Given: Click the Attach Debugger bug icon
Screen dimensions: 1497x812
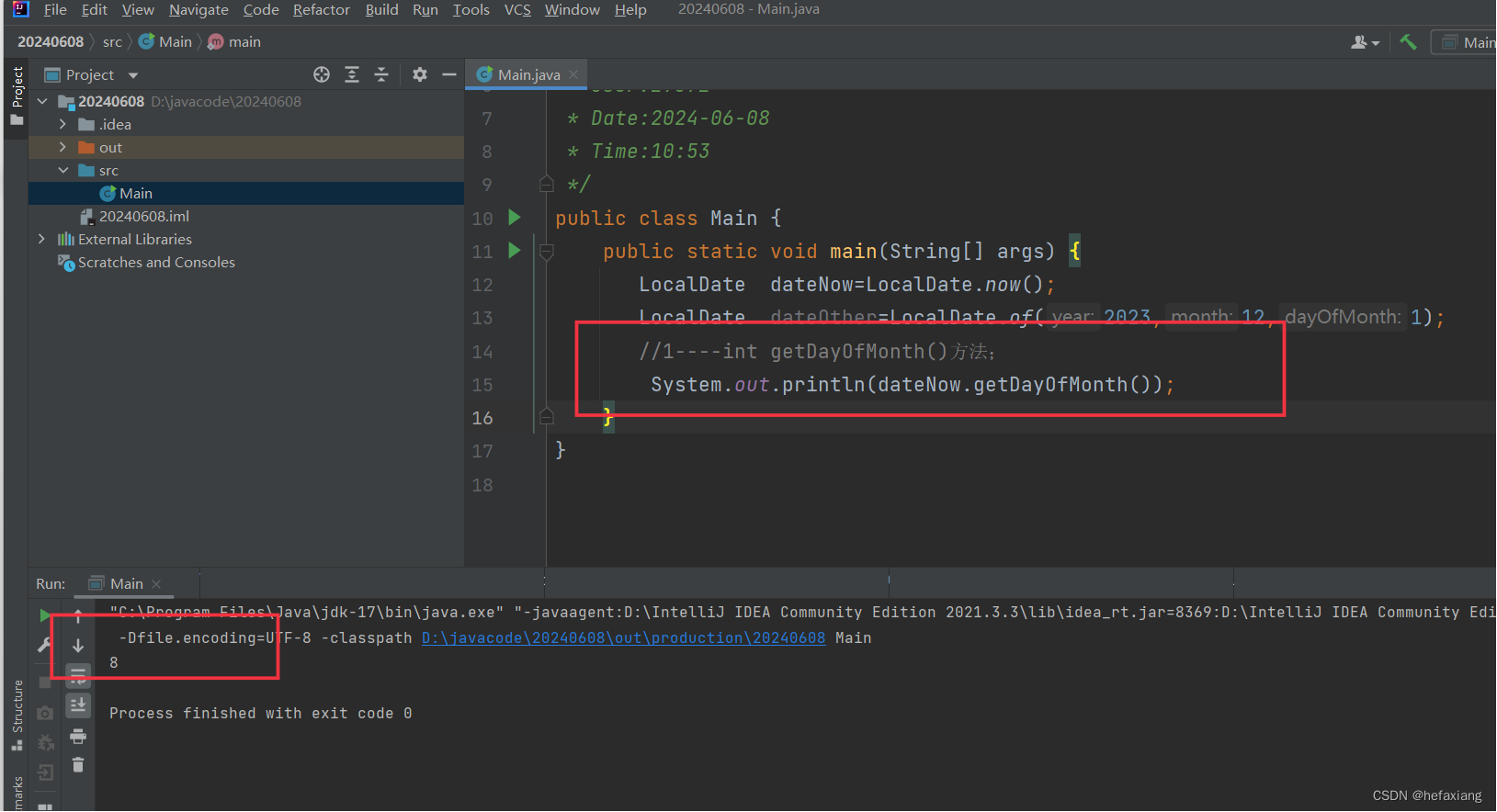Looking at the screenshot, I should click(x=44, y=743).
